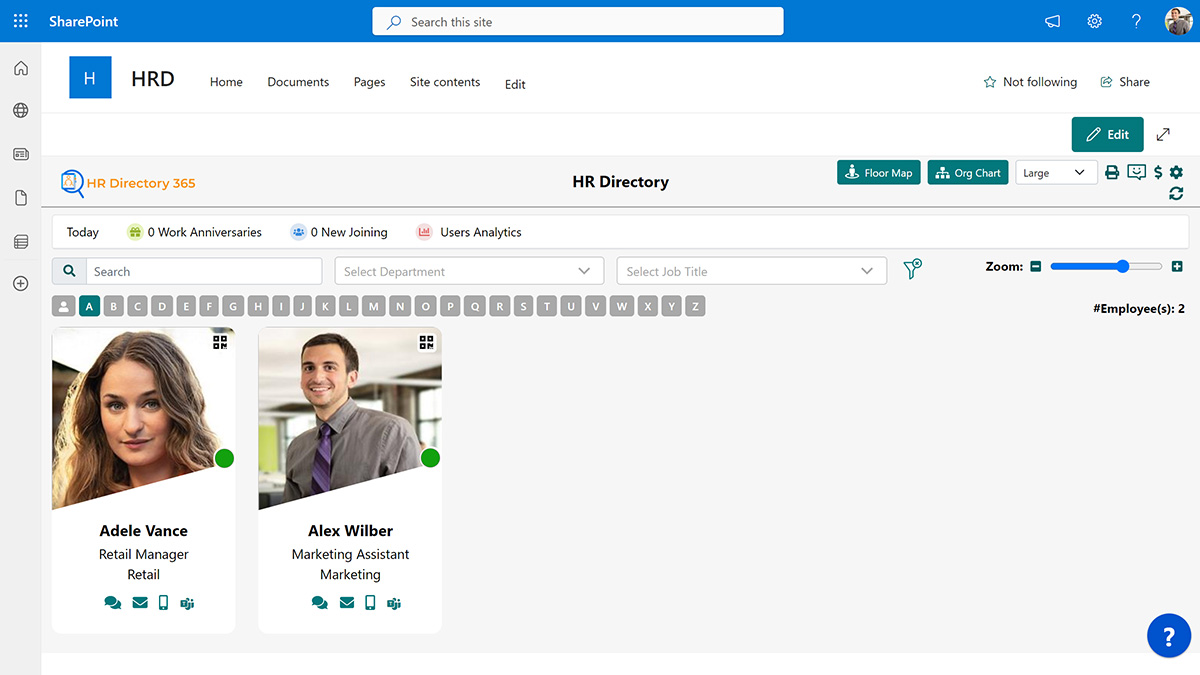Click email icon for Alex Wilber
The image size is (1200, 675).
pyautogui.click(x=347, y=603)
